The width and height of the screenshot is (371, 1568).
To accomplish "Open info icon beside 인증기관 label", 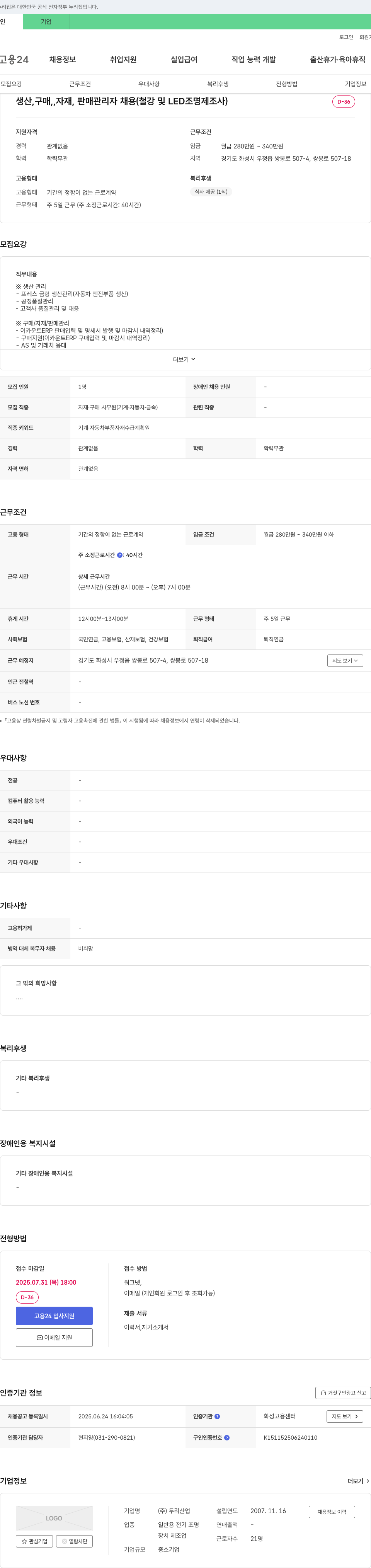I will pyautogui.click(x=217, y=1416).
